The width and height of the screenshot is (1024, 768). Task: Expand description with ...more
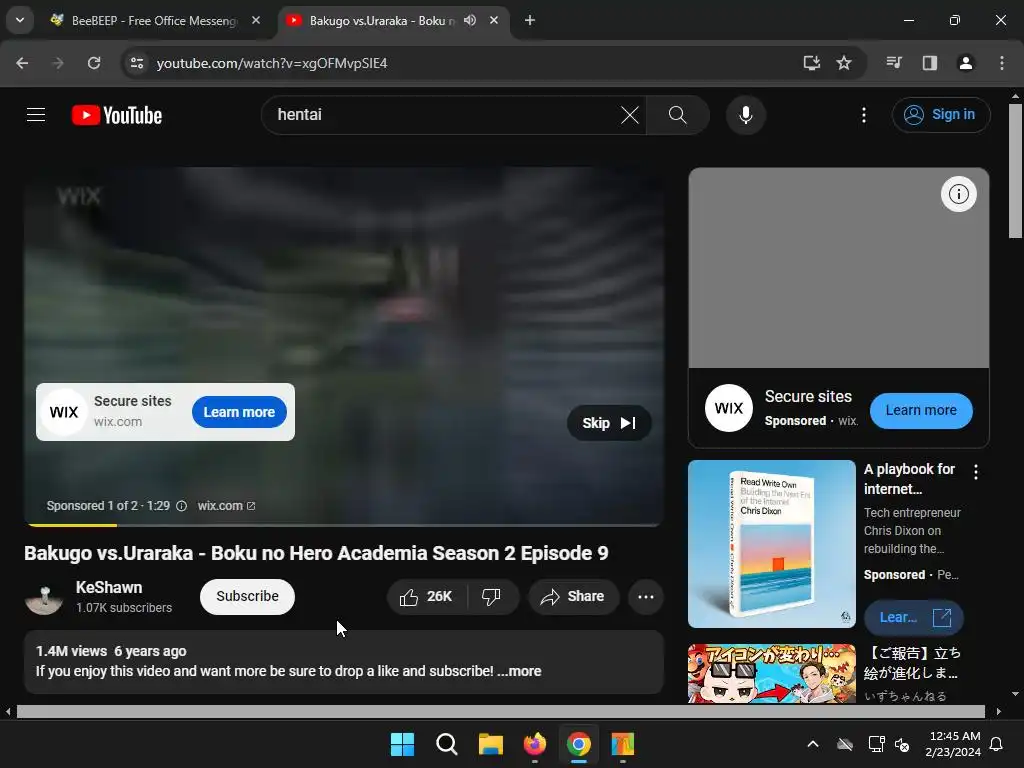click(519, 671)
